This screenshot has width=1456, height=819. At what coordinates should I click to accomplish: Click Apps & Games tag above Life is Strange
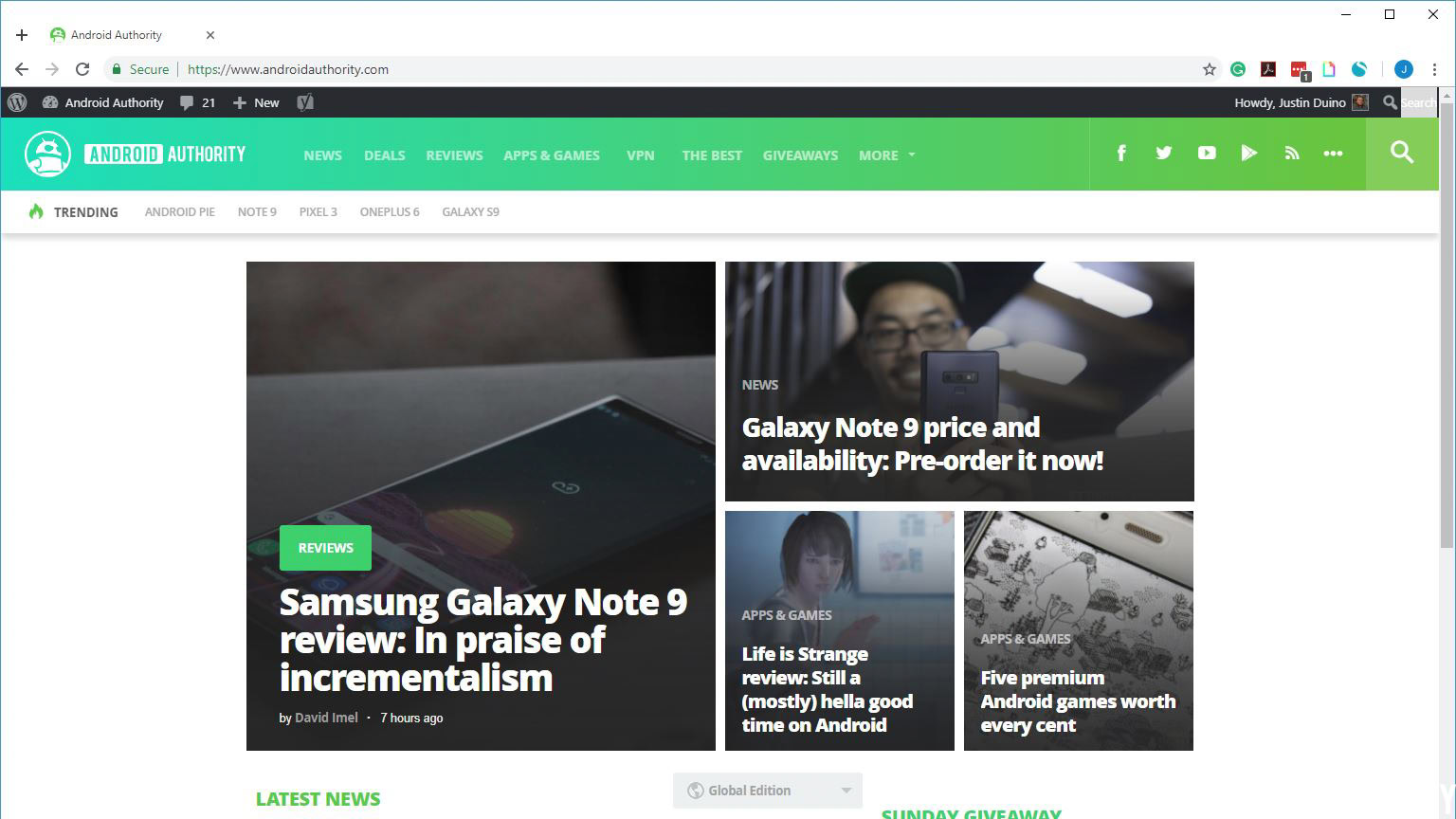coord(787,615)
